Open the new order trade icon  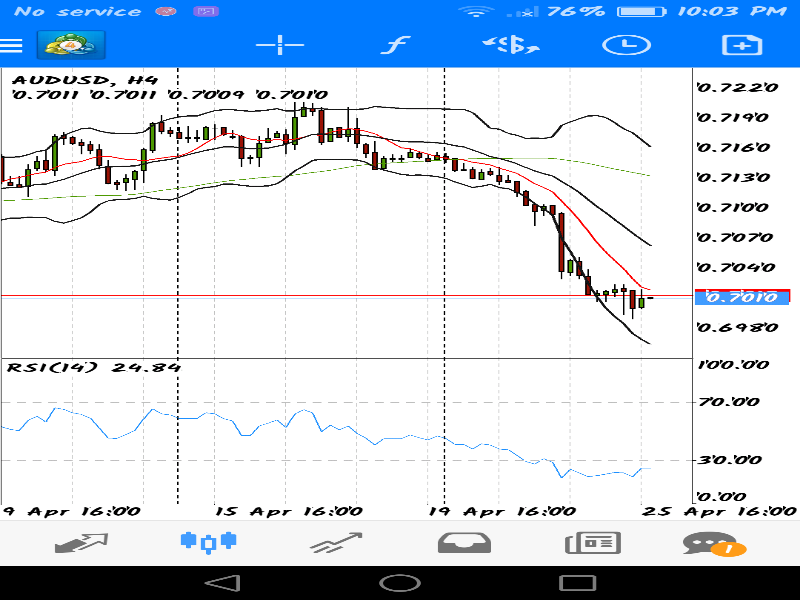(511, 45)
